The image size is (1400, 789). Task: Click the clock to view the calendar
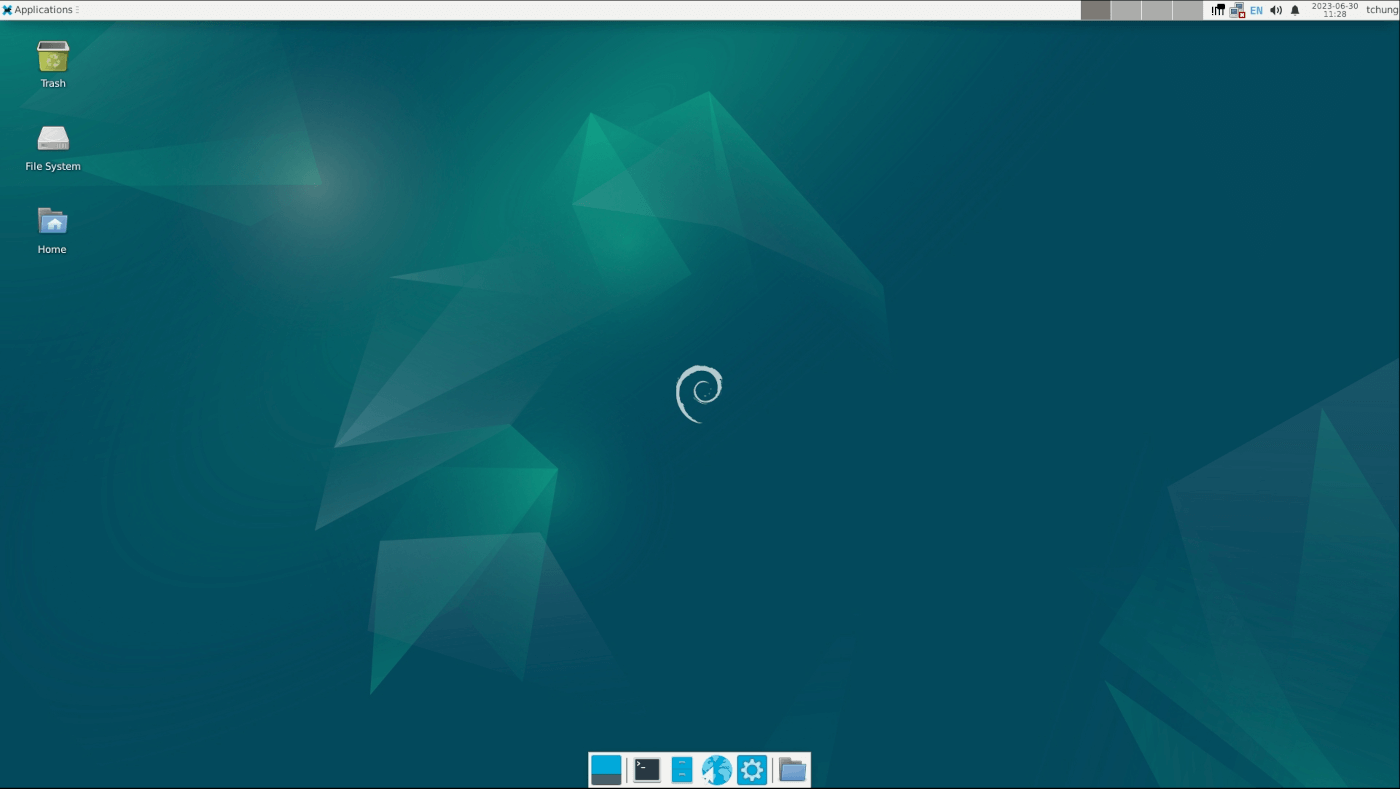(x=1334, y=10)
